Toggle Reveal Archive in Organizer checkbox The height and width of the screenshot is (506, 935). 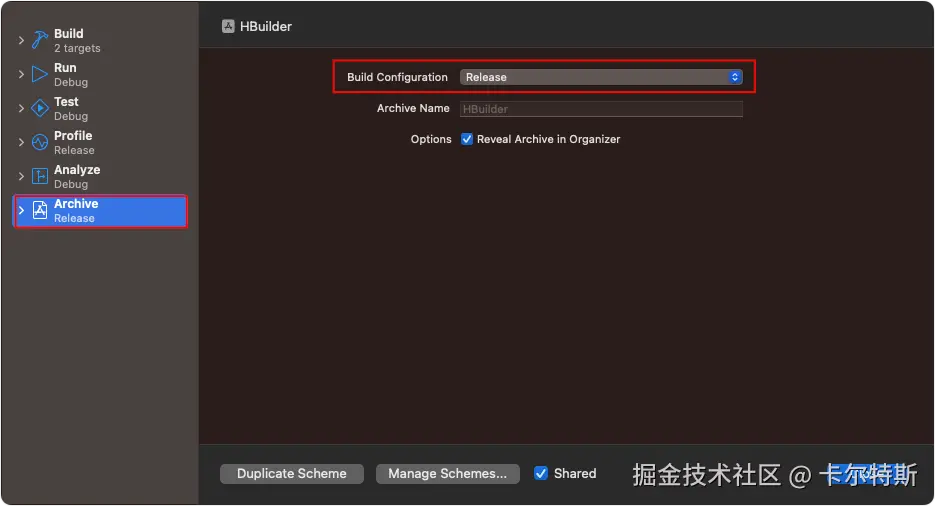point(467,139)
